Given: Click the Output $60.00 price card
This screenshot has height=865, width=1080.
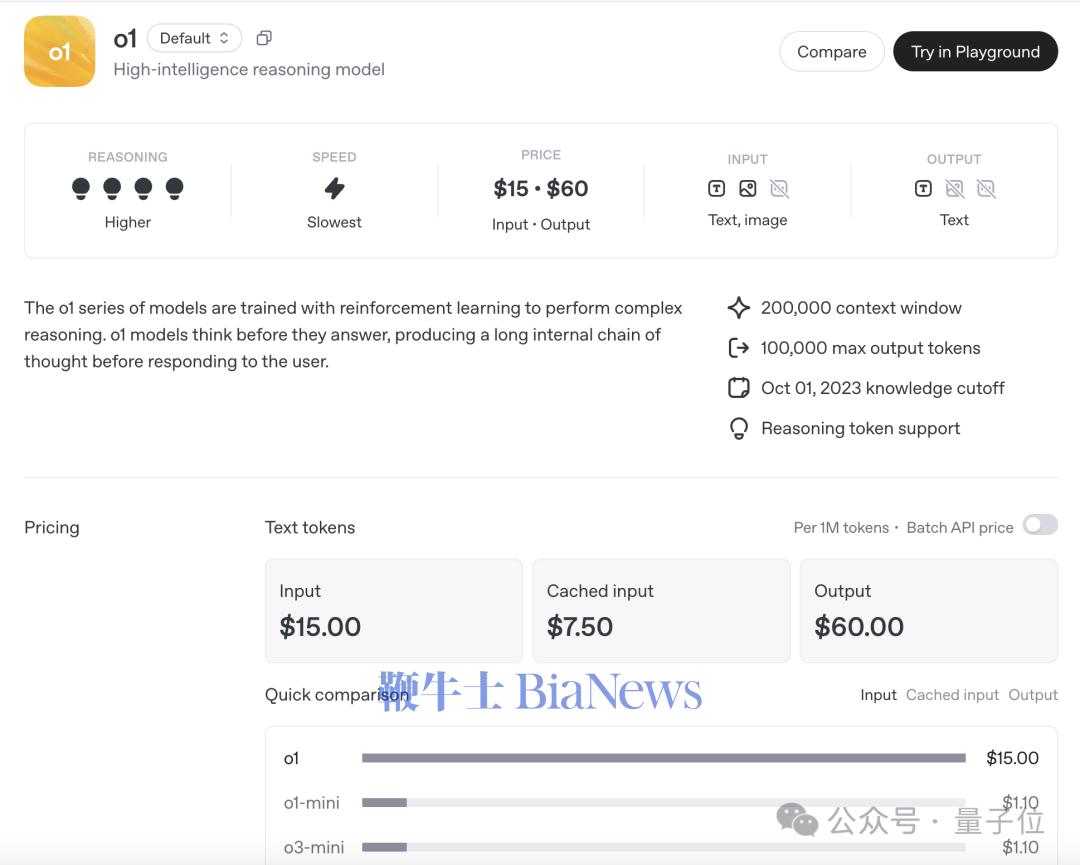Looking at the screenshot, I should [x=928, y=611].
